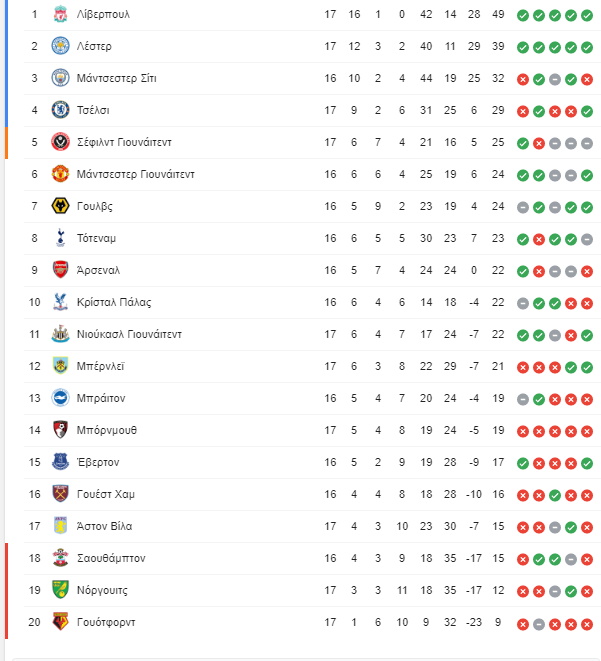Click the Μπράιτον club crest

tap(60, 398)
